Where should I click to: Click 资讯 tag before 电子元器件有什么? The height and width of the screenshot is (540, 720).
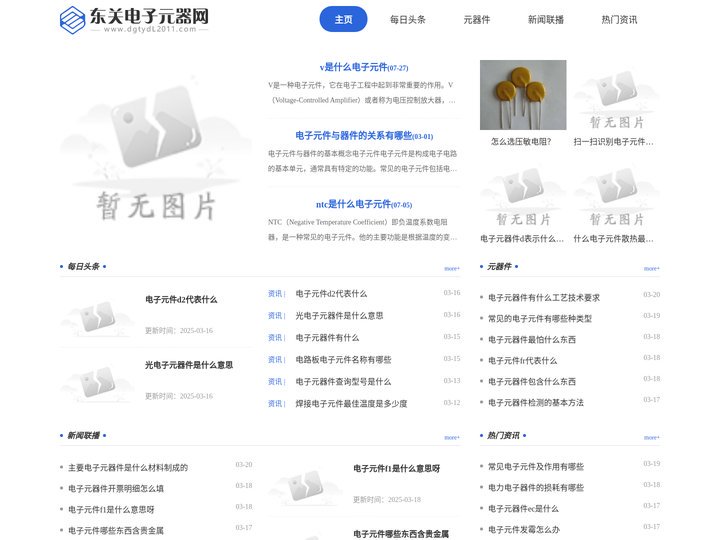(x=276, y=338)
